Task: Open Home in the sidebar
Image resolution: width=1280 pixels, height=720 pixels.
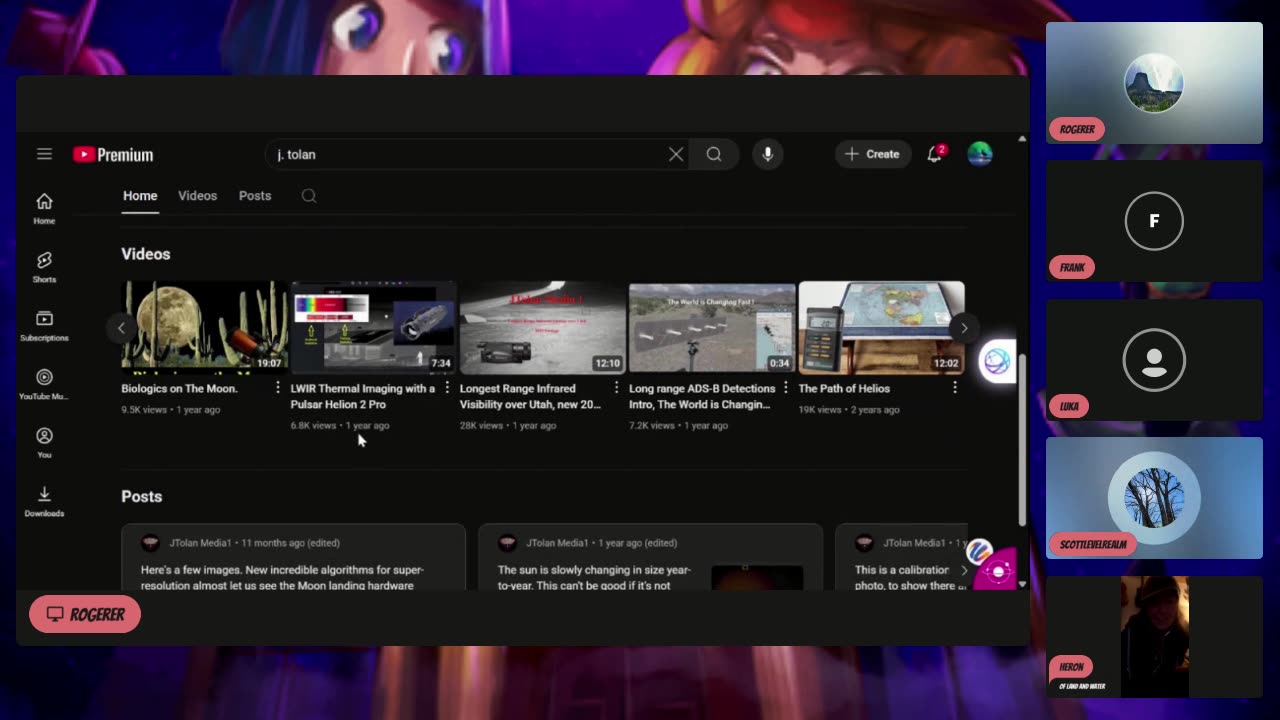Action: 44,208
